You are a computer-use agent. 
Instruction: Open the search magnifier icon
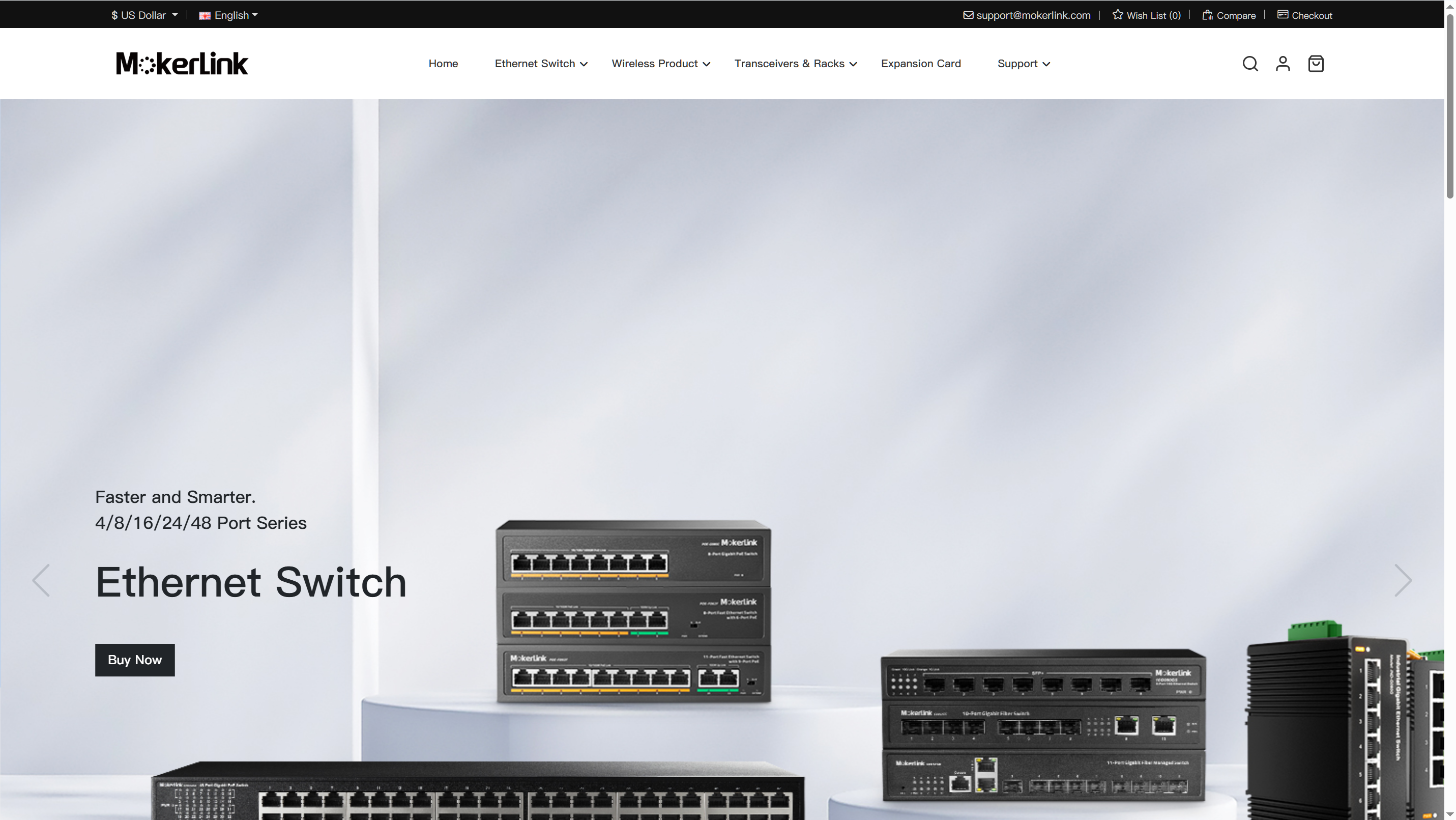pyautogui.click(x=1249, y=63)
